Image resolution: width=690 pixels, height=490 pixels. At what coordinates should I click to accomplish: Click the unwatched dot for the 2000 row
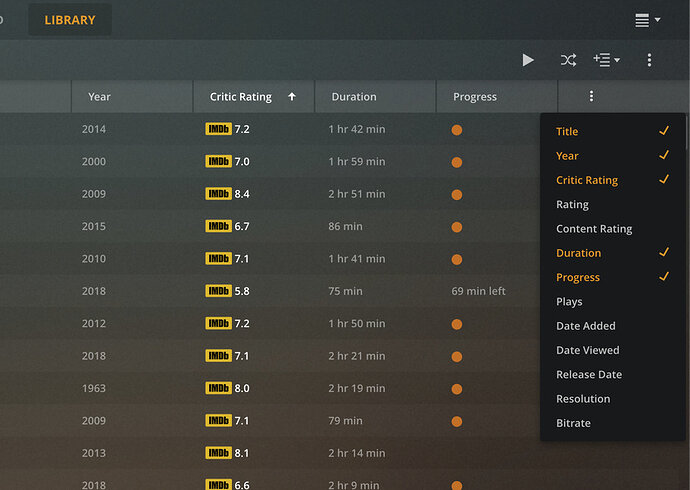(x=457, y=162)
